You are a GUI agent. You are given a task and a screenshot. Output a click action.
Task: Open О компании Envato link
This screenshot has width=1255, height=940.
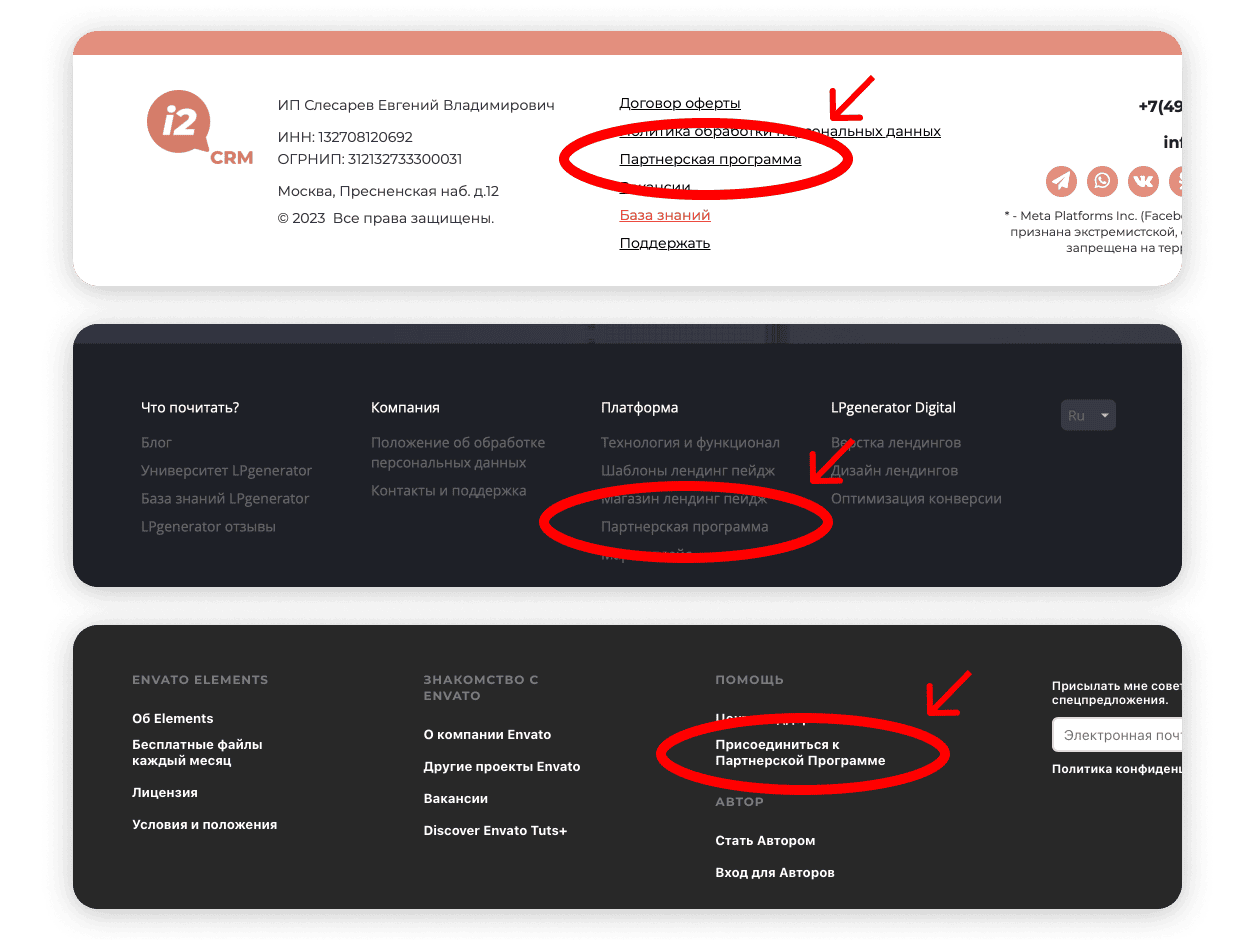[487, 734]
